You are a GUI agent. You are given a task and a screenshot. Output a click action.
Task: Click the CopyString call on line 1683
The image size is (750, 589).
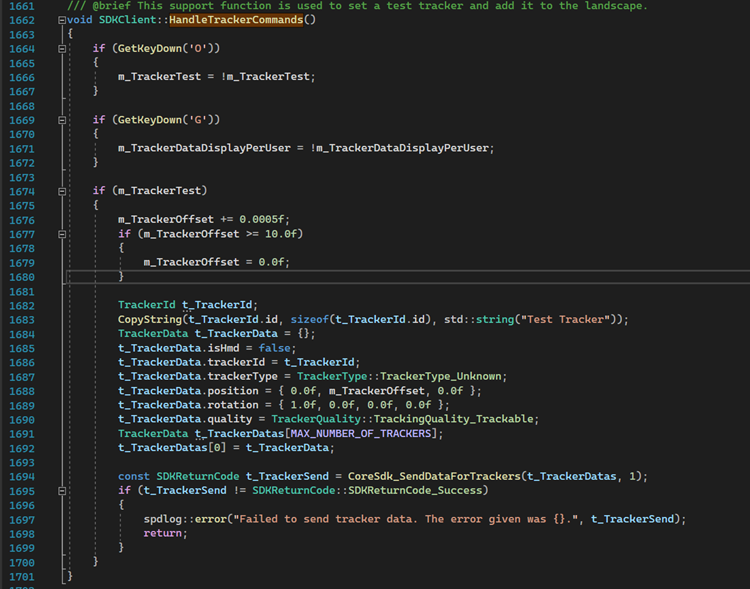(373, 319)
